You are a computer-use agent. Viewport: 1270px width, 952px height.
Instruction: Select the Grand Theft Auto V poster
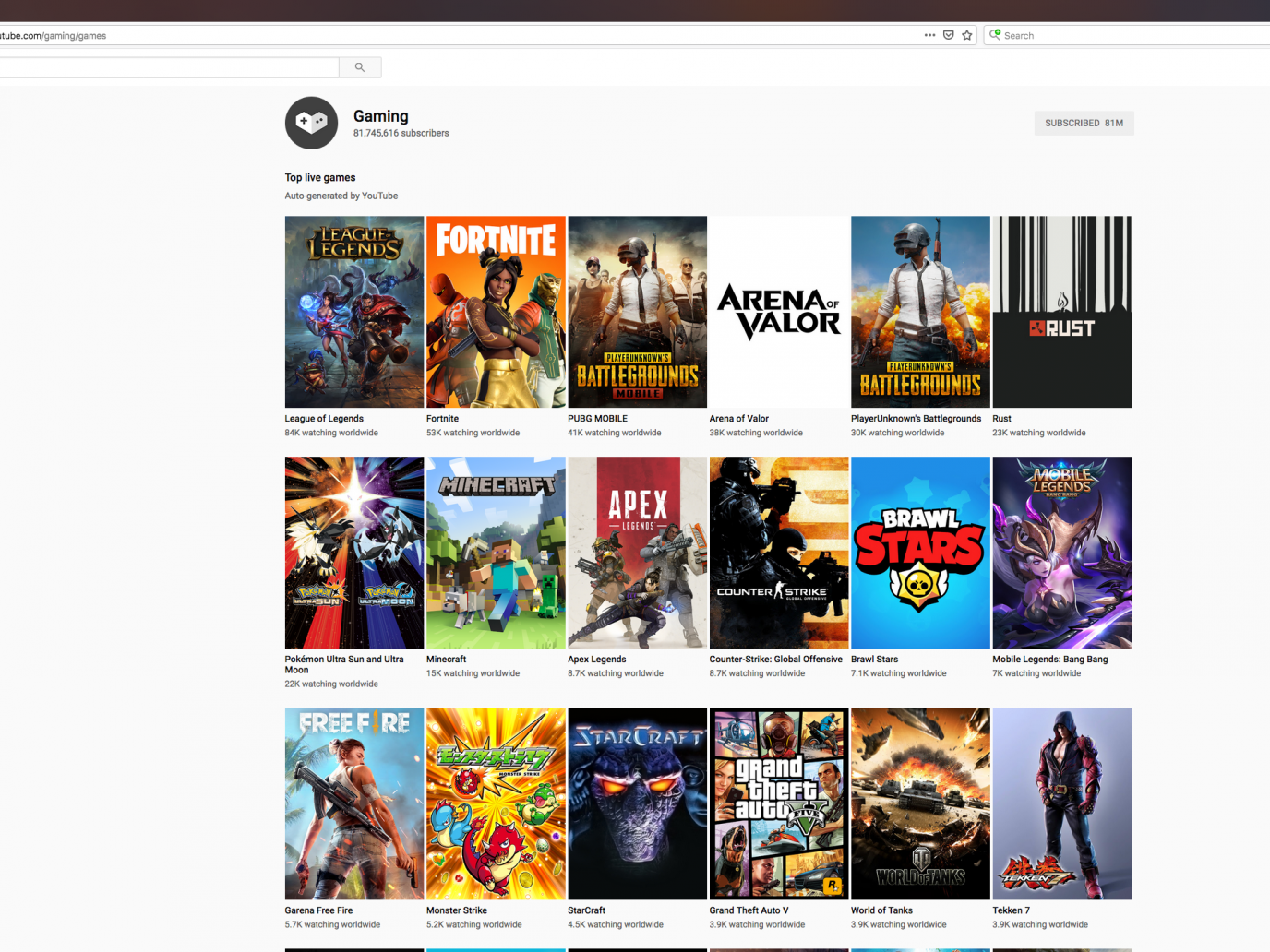click(x=778, y=803)
